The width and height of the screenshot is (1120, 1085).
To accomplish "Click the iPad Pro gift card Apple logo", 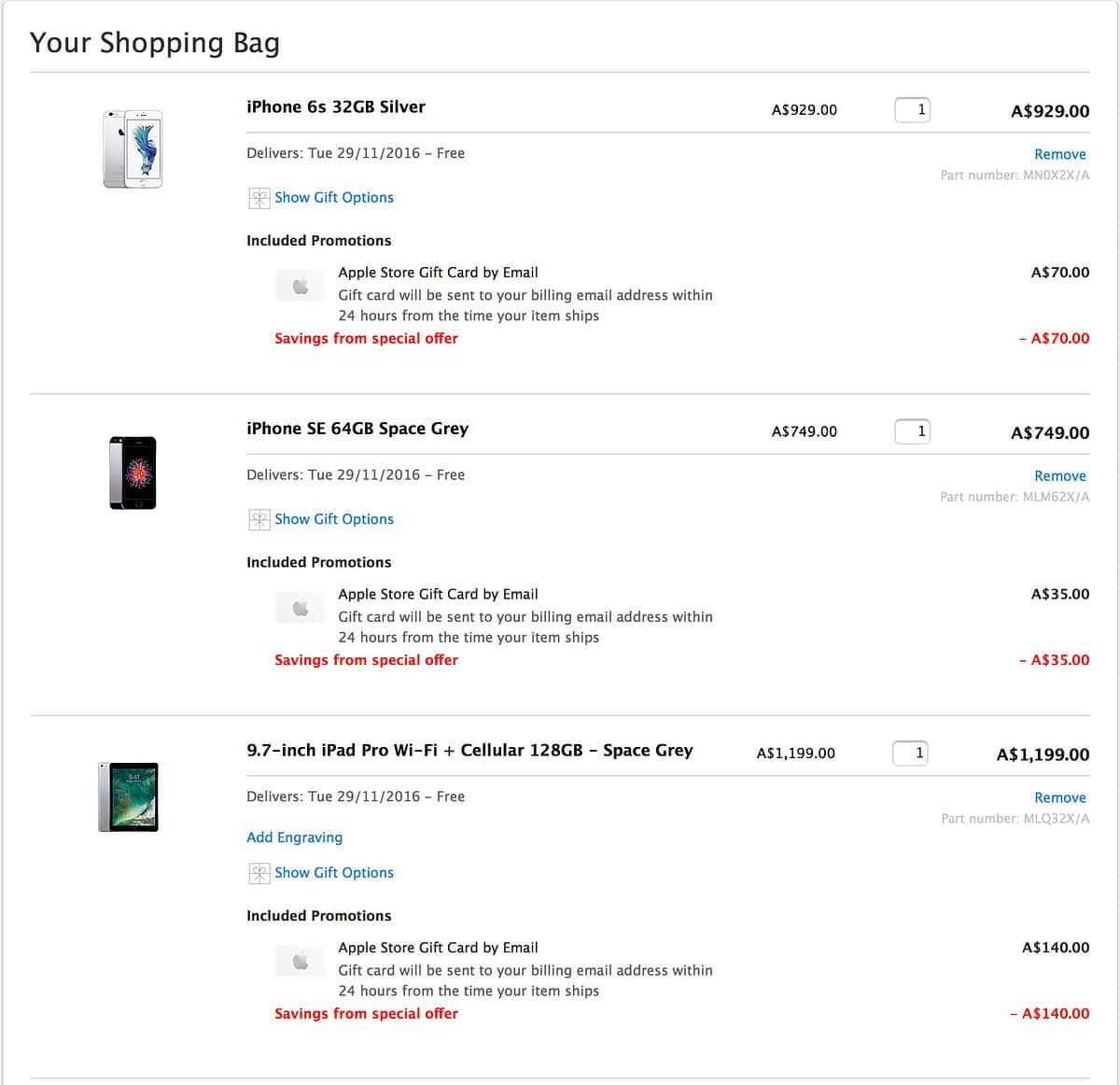I will (x=301, y=961).
